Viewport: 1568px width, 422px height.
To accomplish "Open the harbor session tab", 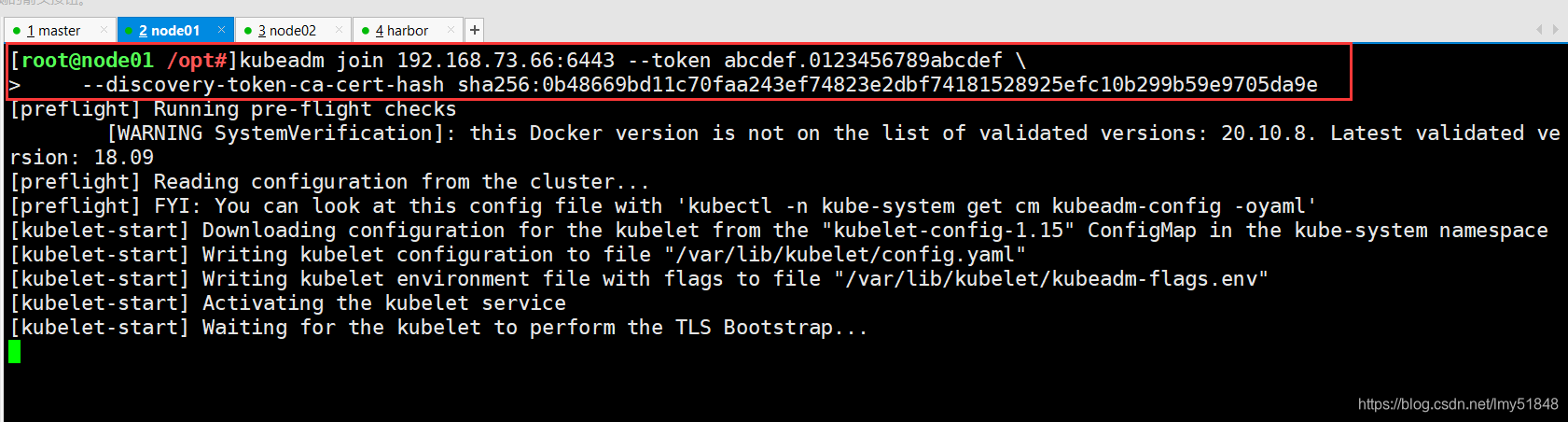I will pyautogui.click(x=407, y=31).
